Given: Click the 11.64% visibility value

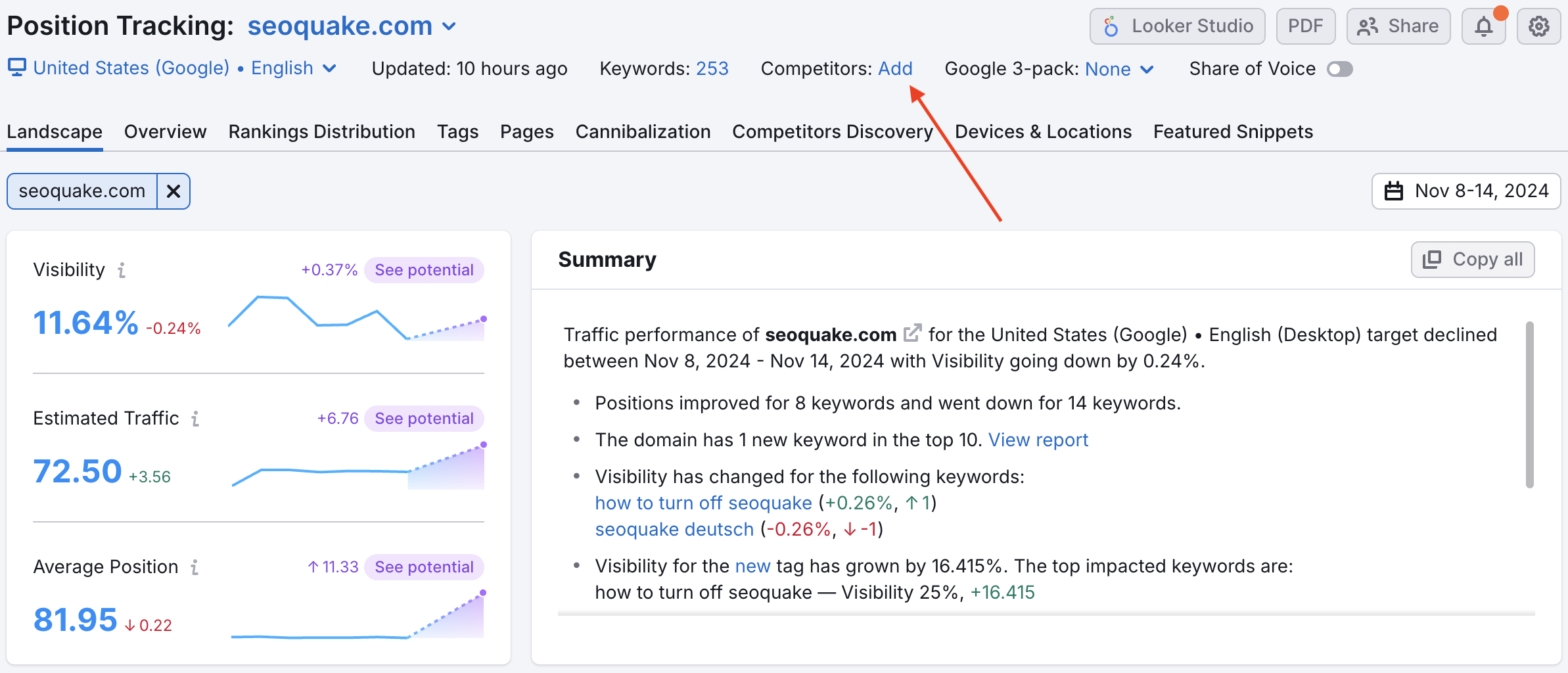Looking at the screenshot, I should [x=86, y=323].
